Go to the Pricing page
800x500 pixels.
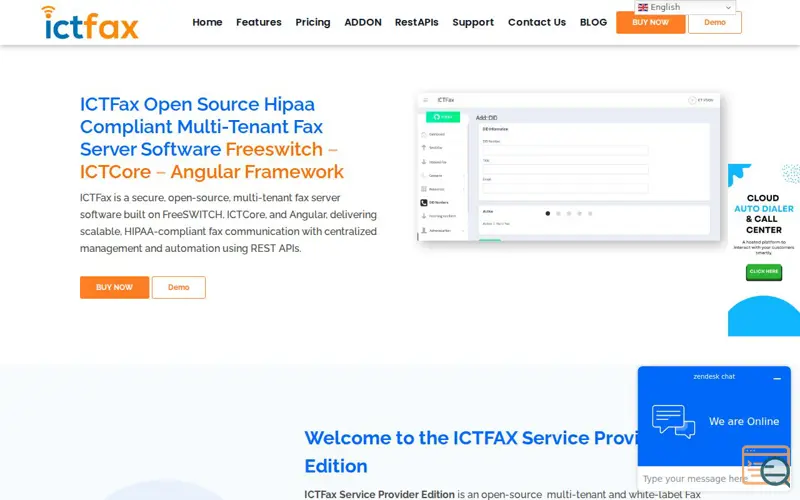coord(313,22)
